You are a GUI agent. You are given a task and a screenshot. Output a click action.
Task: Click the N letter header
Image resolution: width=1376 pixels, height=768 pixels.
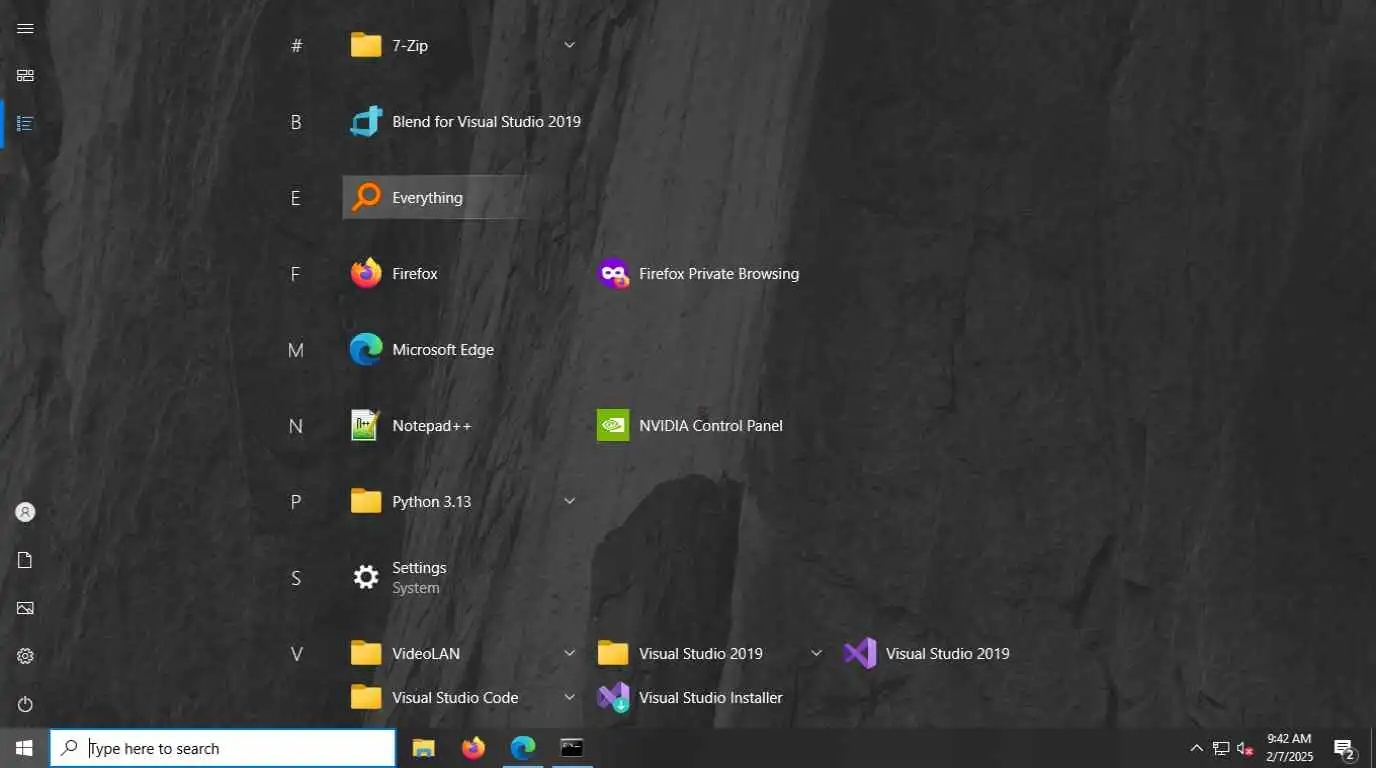point(296,426)
